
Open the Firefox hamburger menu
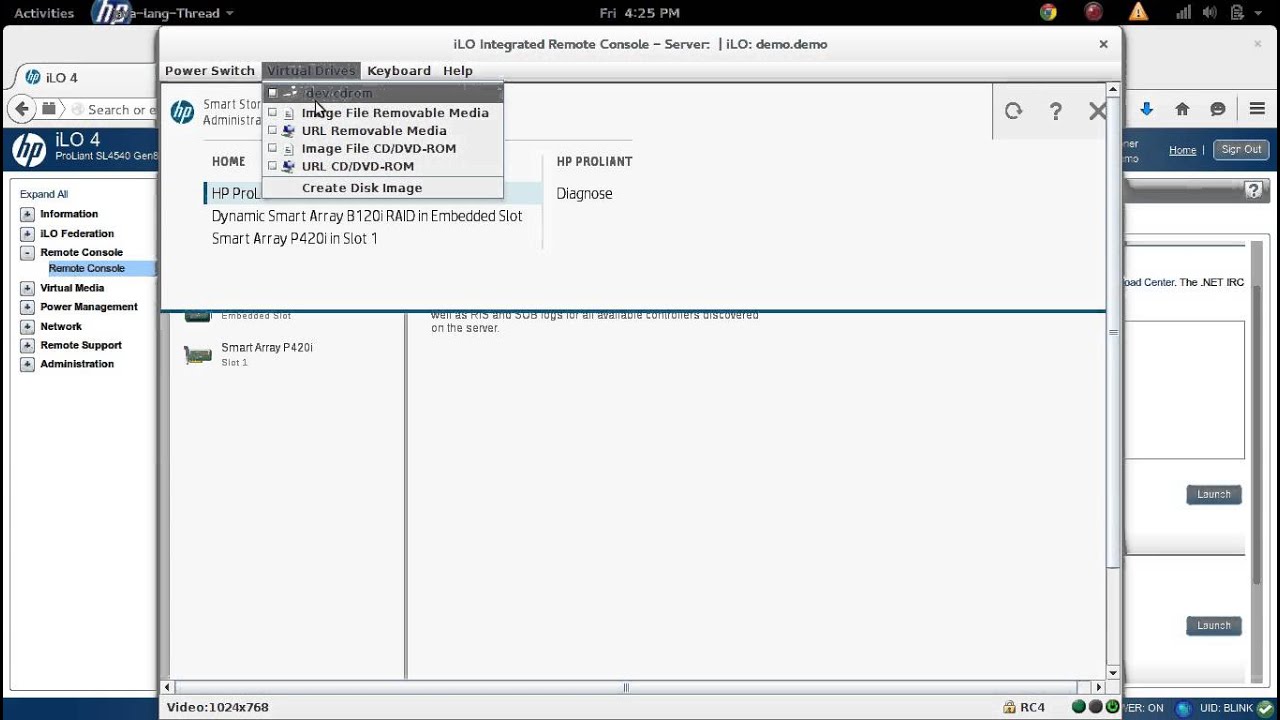pyautogui.click(x=1258, y=109)
